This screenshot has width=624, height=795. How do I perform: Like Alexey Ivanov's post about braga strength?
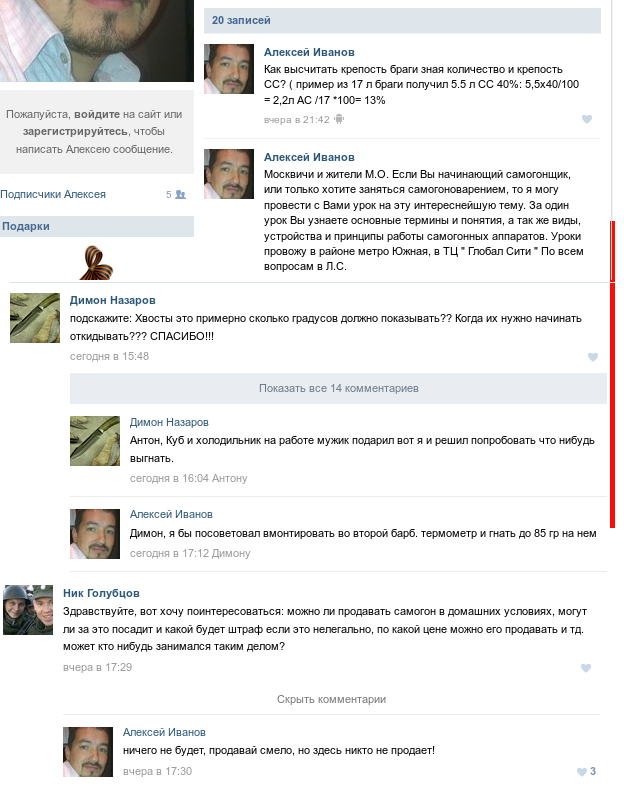(586, 119)
